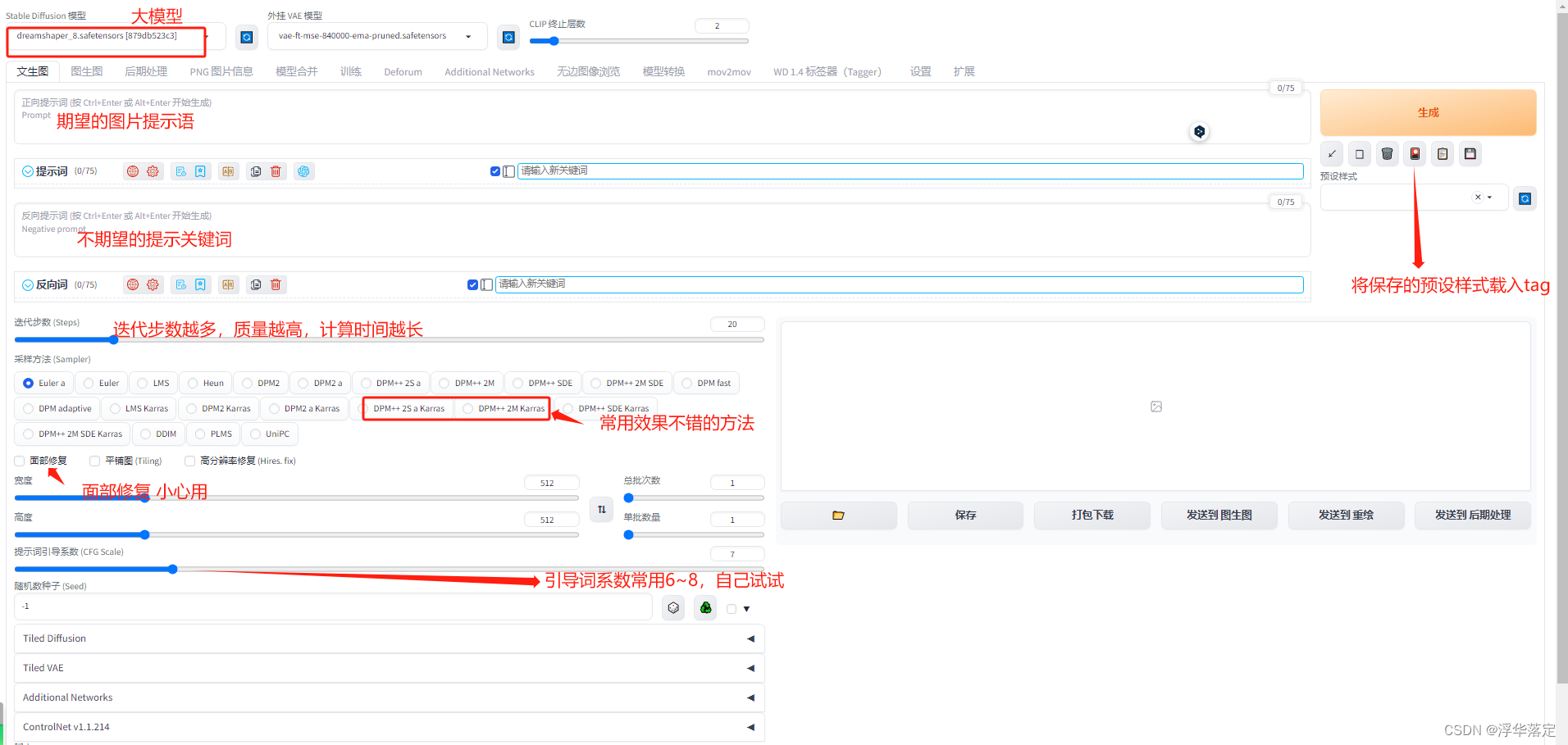The width and height of the screenshot is (1568, 745).
Task: Enable 平铺图 (Tiling) checkbox
Action: [x=94, y=461]
